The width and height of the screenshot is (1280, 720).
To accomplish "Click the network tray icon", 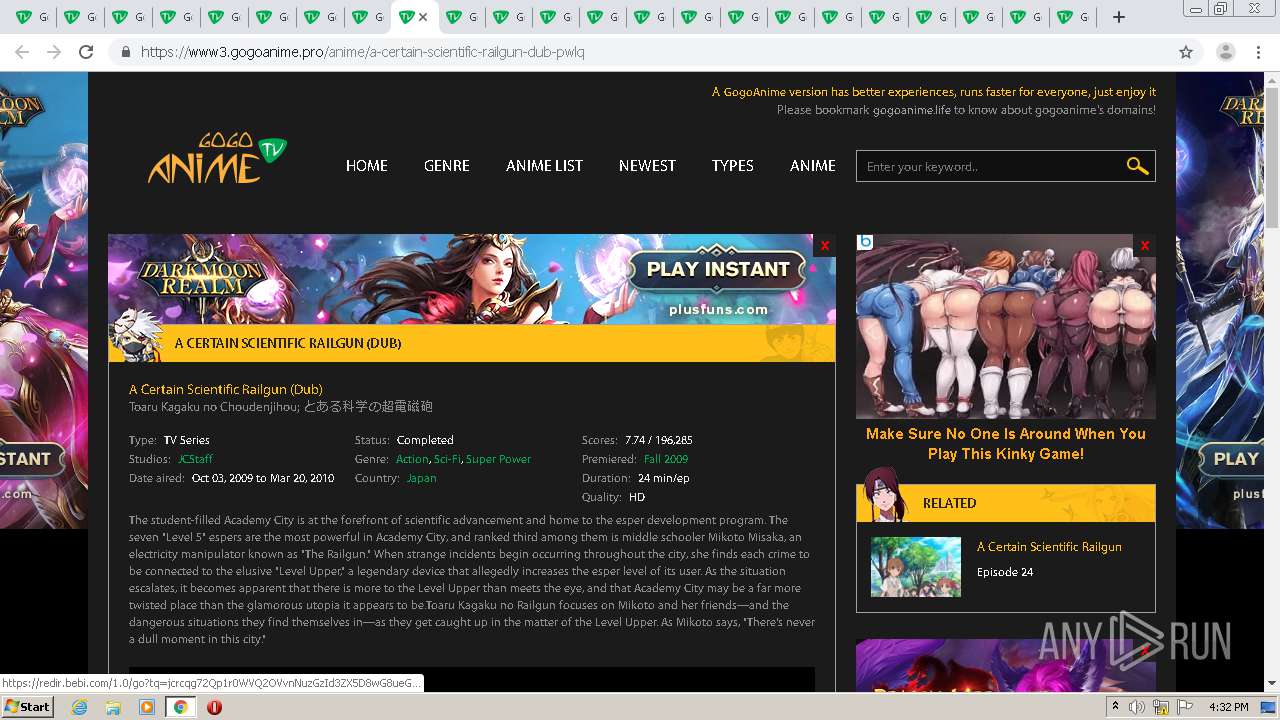I will (x=1162, y=707).
